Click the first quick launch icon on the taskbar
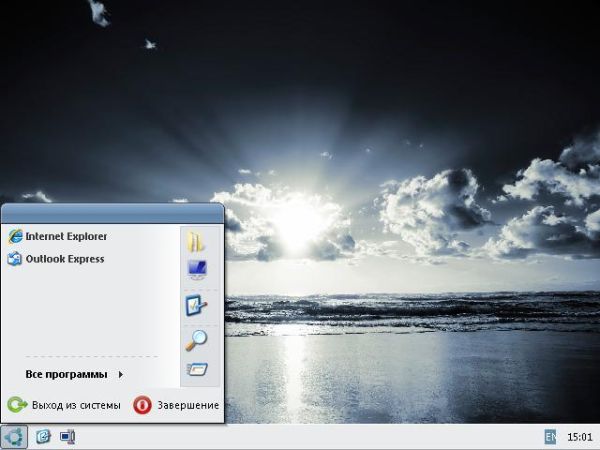The width and height of the screenshot is (600, 450). tap(44, 437)
